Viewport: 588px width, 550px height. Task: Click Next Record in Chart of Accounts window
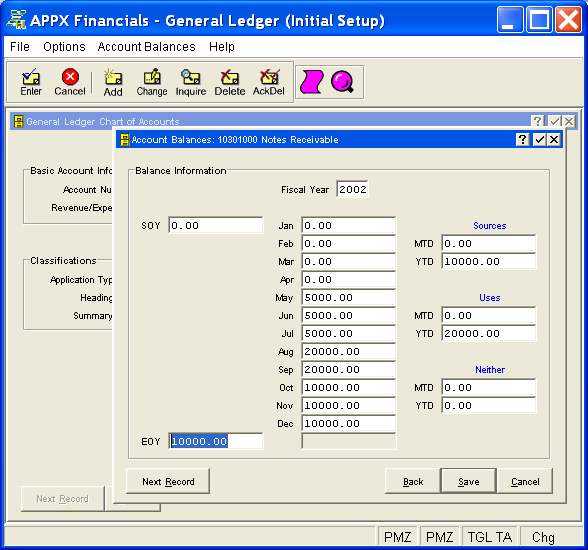click(x=63, y=499)
